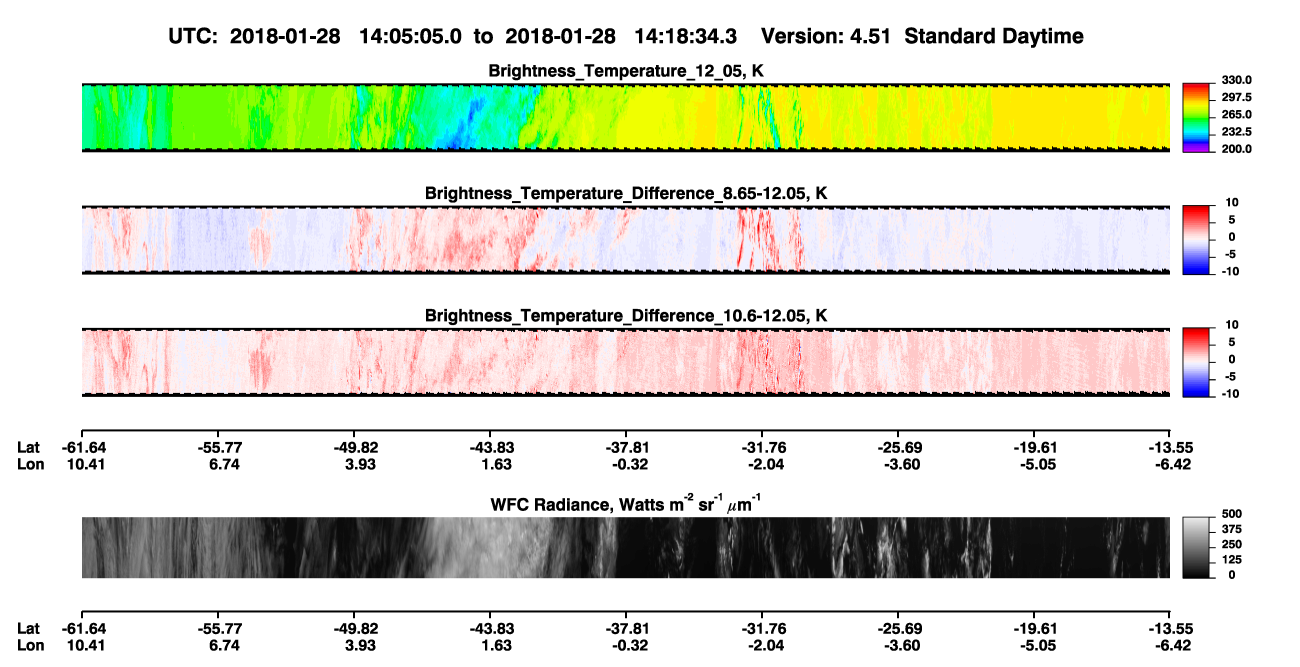
Task: Click the '125' tick on WFC colorbar
Action: click(x=1232, y=560)
